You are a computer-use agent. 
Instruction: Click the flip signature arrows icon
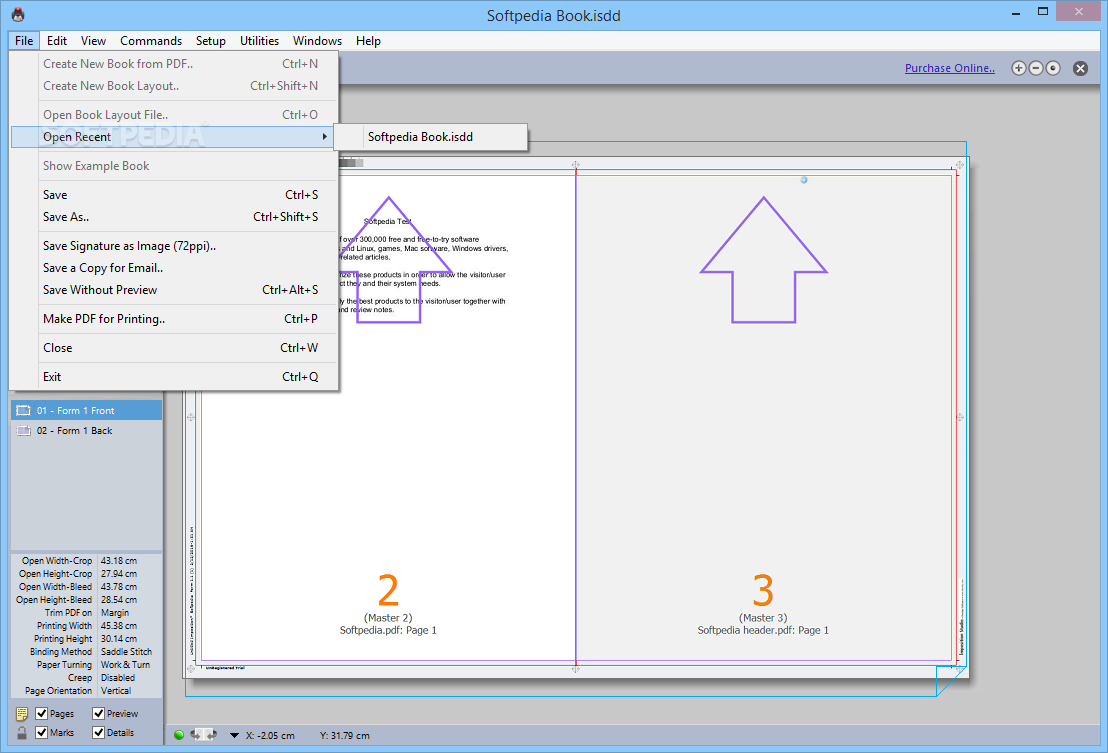204,735
